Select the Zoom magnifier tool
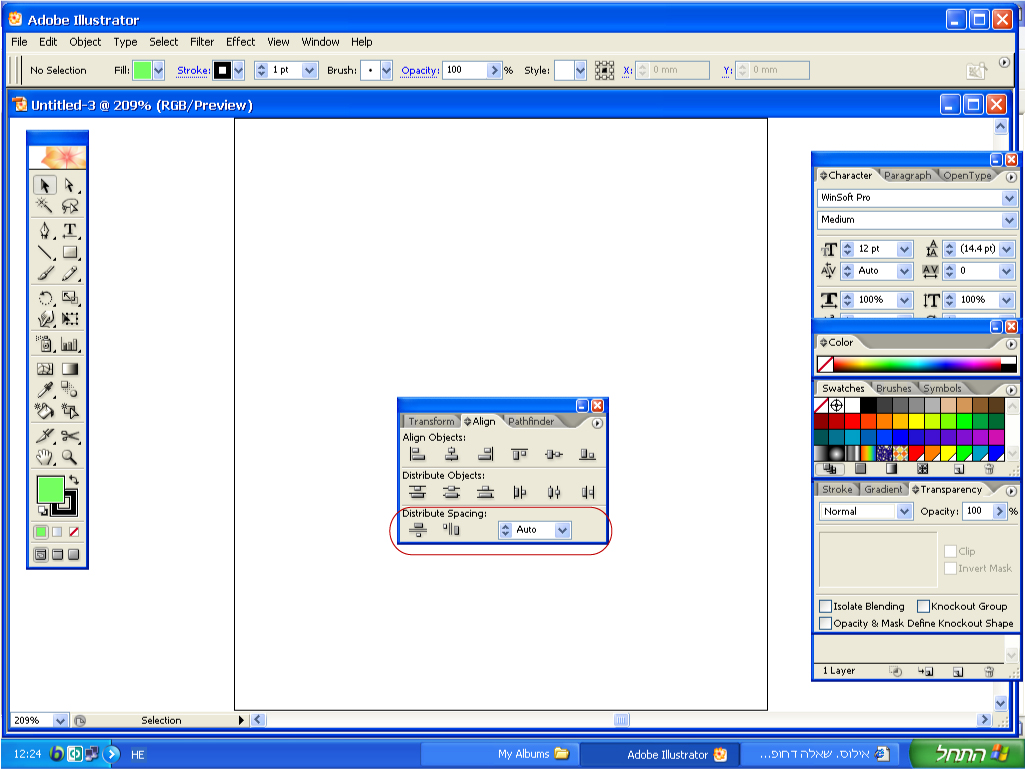Screen dimensions: 1025x769 click(70, 457)
